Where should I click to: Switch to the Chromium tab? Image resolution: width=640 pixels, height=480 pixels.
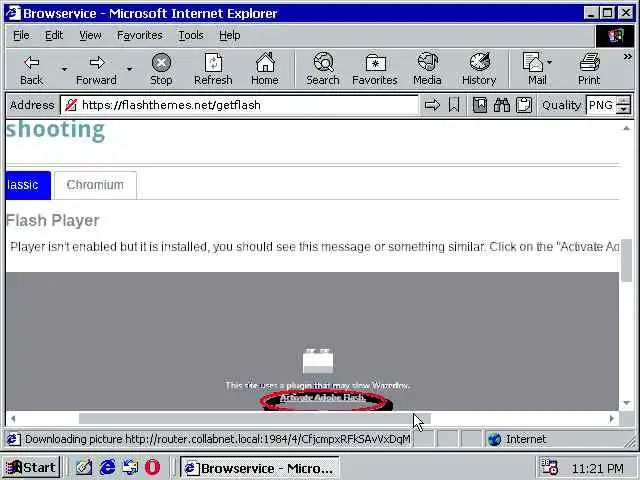[x=95, y=185]
